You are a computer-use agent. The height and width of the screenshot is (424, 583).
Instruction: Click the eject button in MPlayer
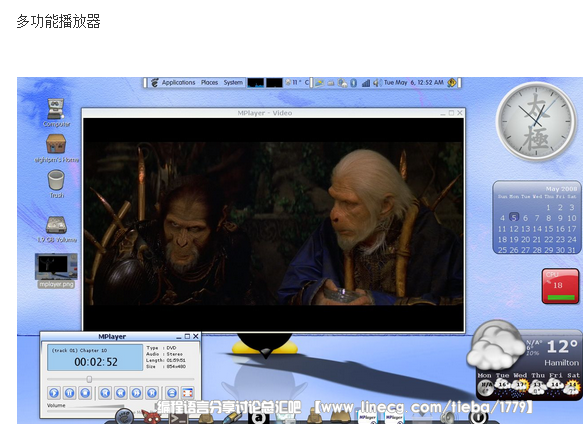[172, 392]
